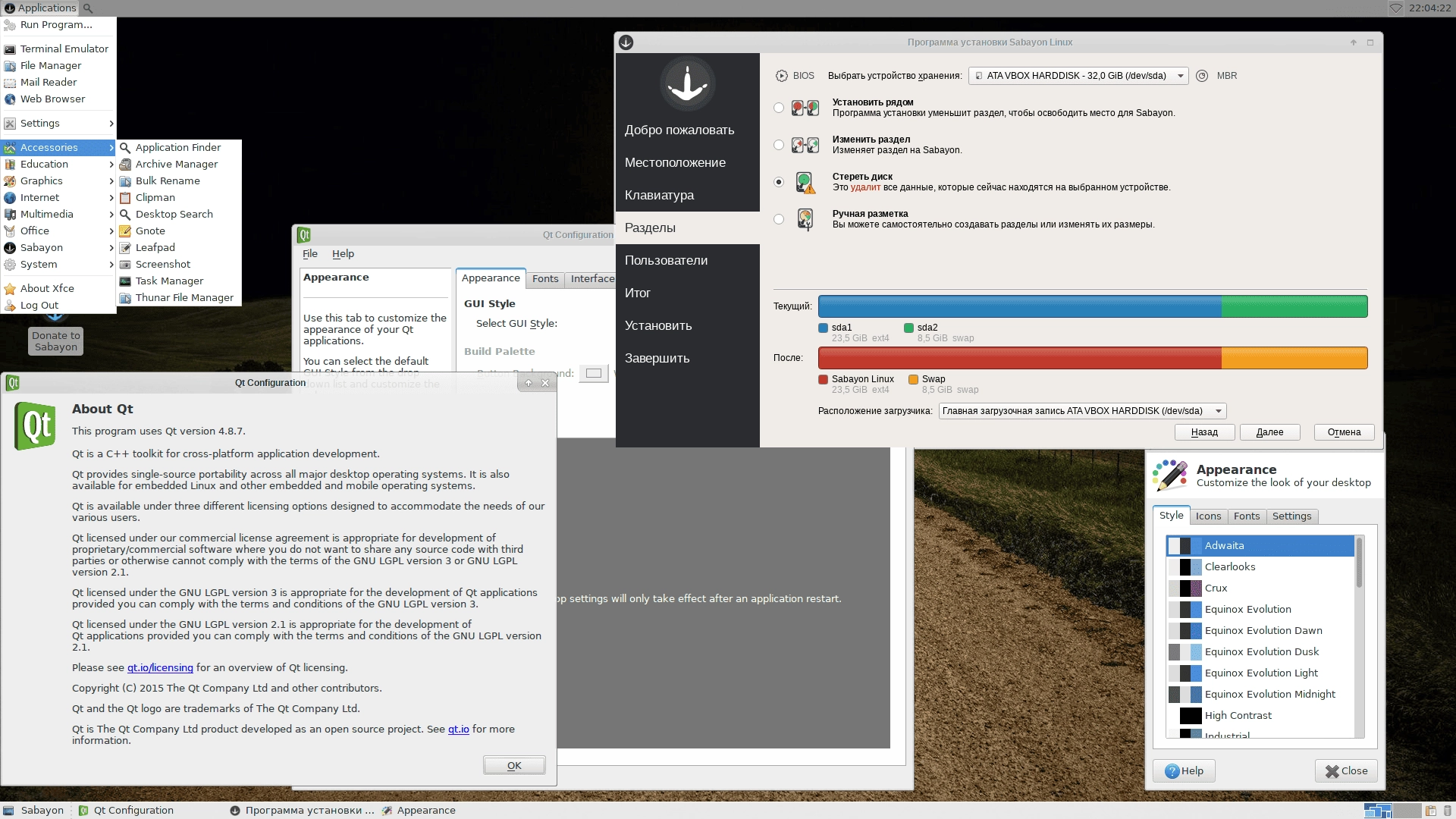The width and height of the screenshot is (1456, 819).
Task: Click Help button in Appearance window
Action: tap(1184, 771)
